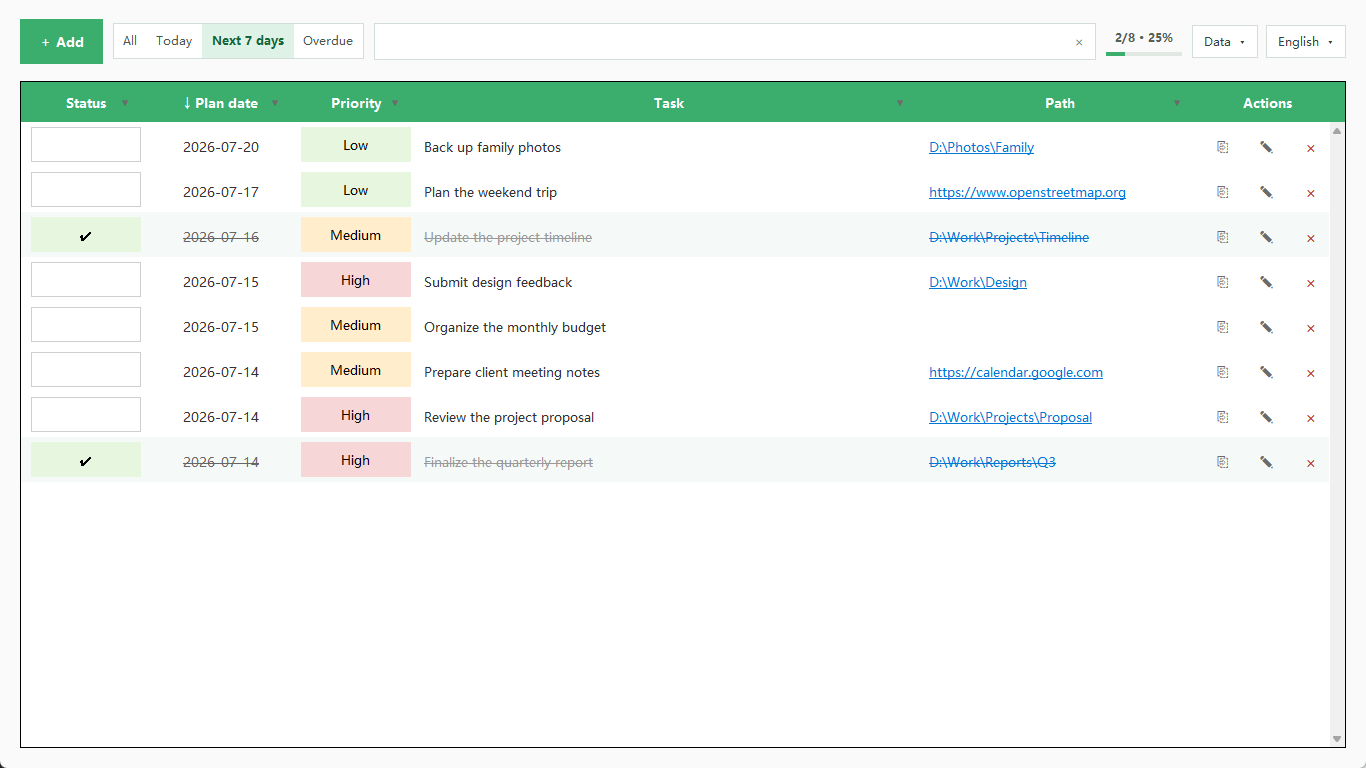
Task: Open the Path column filter arrow
Action: [1177, 103]
